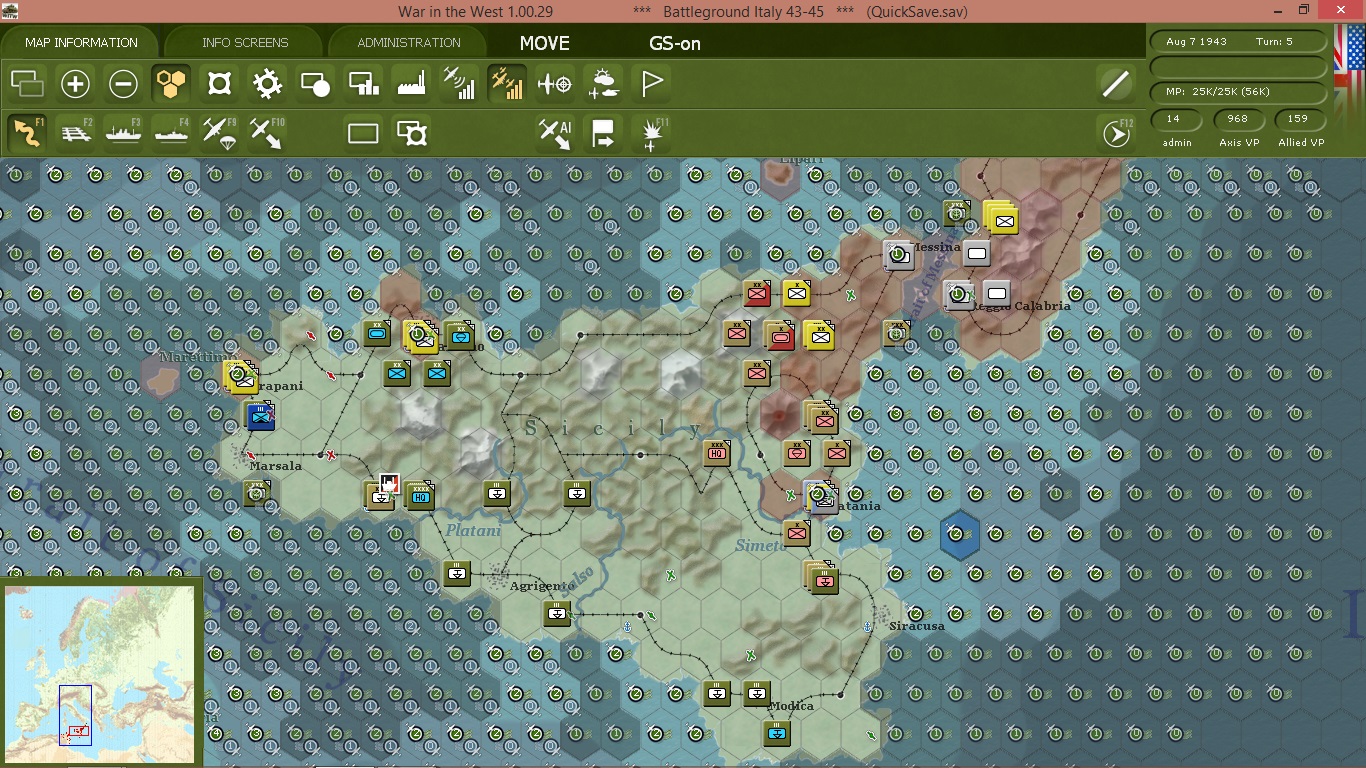Image resolution: width=1366 pixels, height=768 pixels.
Task: Select the F11 explosion with plane icon
Action: click(x=651, y=133)
